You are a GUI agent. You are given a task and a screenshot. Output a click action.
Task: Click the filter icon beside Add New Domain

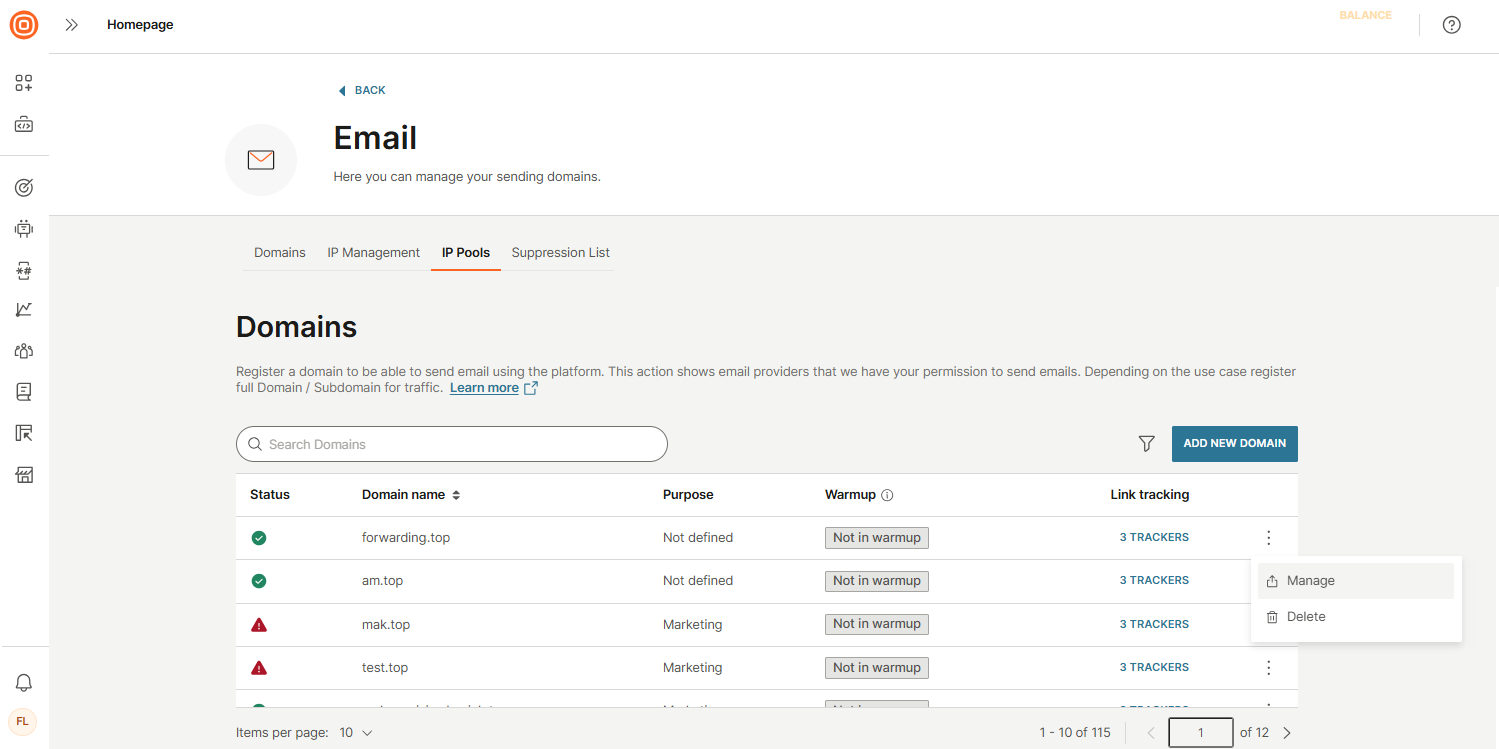point(1146,443)
